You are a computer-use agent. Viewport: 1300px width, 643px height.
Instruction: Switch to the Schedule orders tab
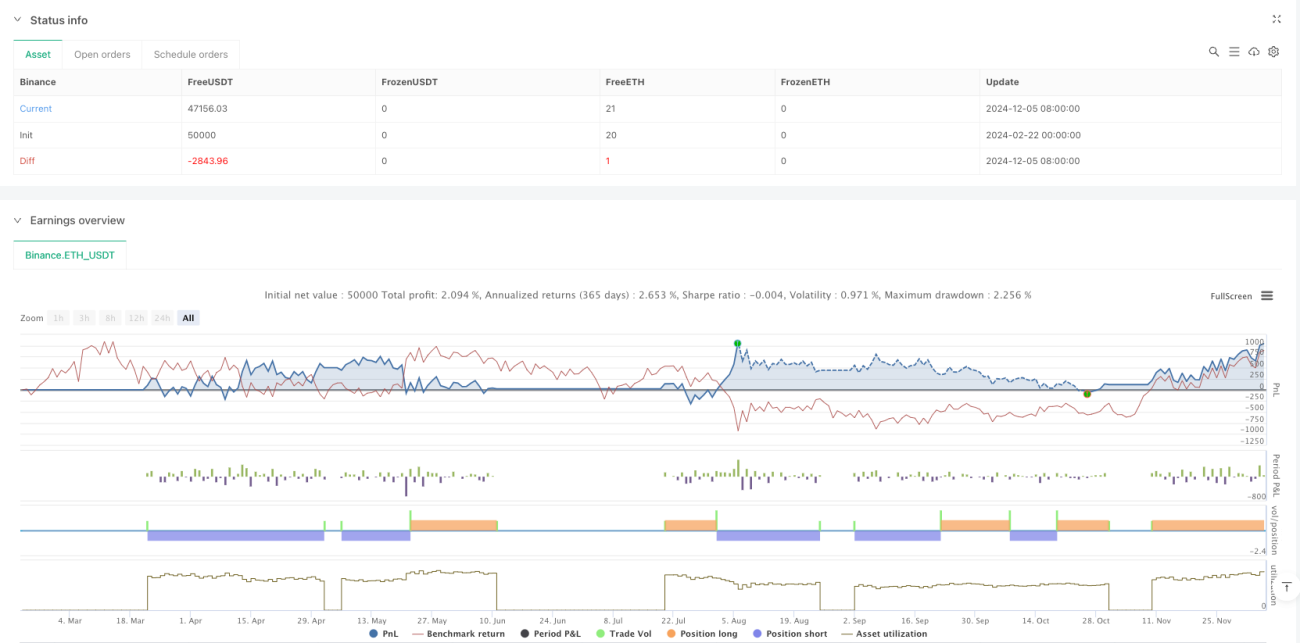191,54
